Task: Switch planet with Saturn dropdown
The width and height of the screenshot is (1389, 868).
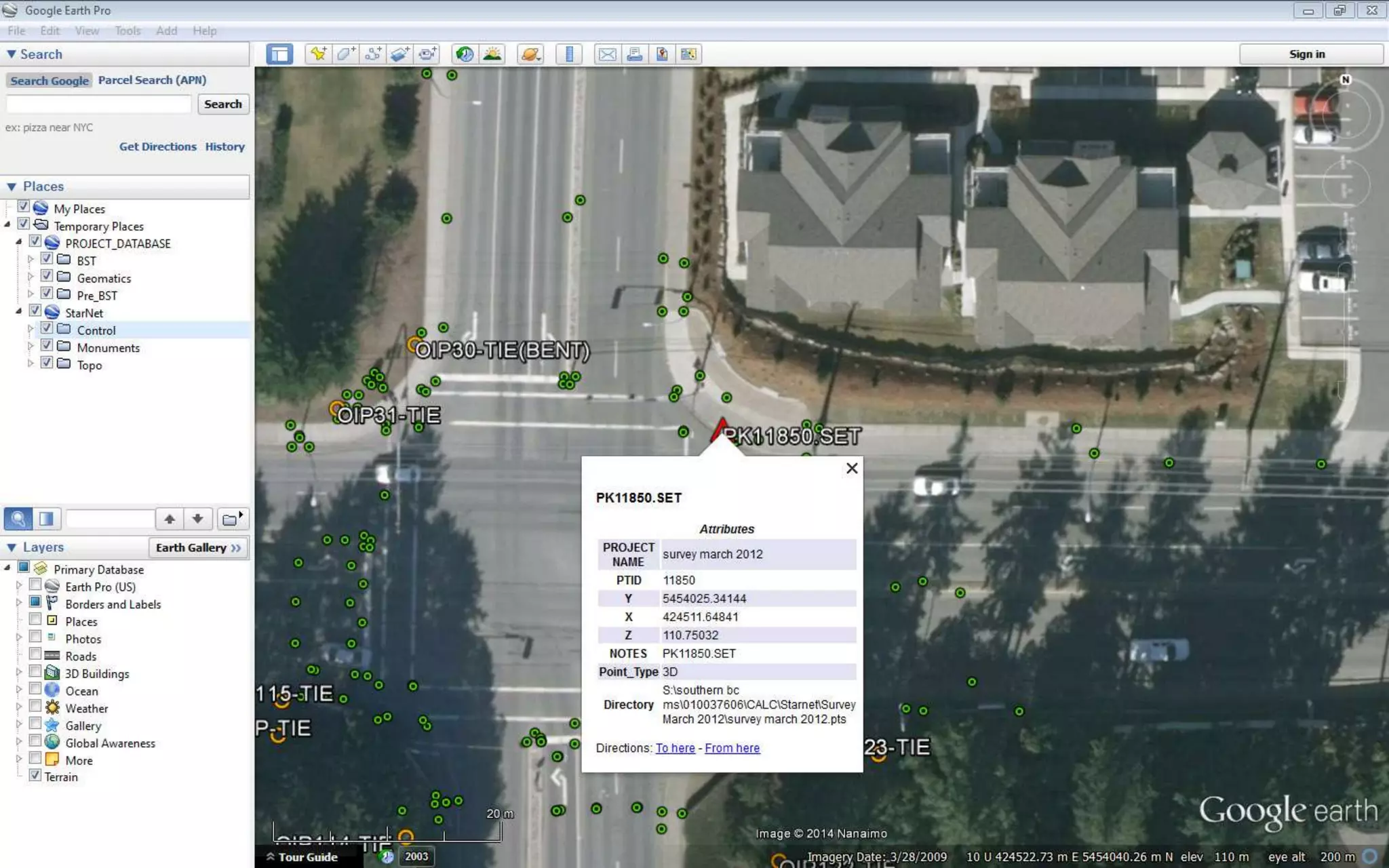Action: (x=530, y=54)
